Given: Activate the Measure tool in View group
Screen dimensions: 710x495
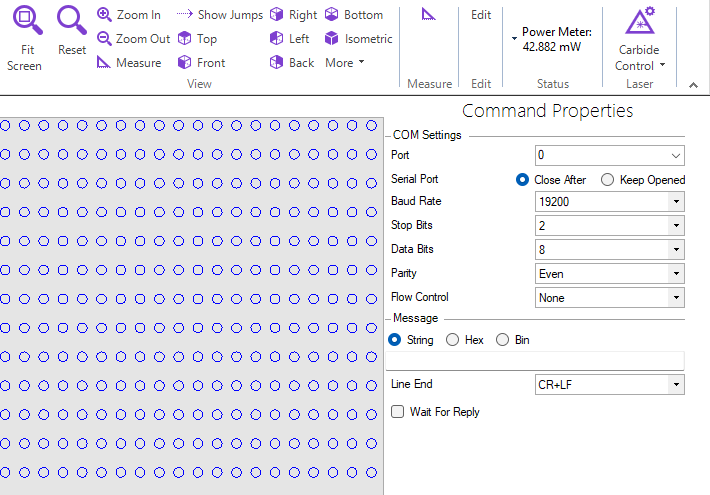Looking at the screenshot, I should (129, 63).
